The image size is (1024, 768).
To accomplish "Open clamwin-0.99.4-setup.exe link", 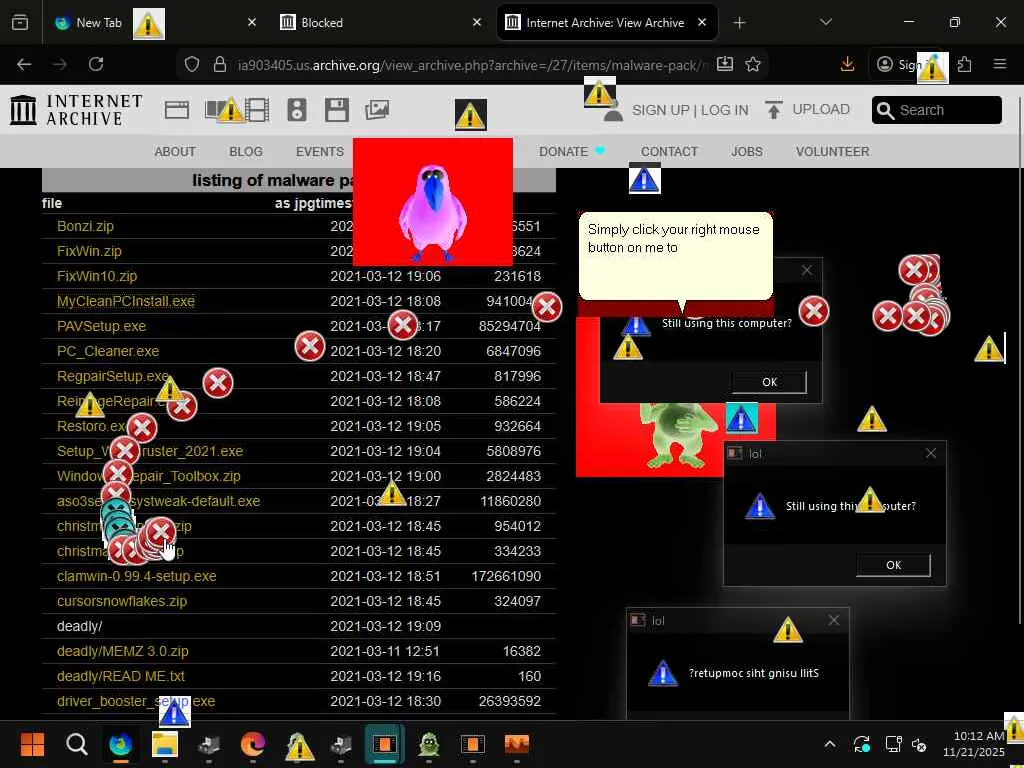I will pos(136,576).
